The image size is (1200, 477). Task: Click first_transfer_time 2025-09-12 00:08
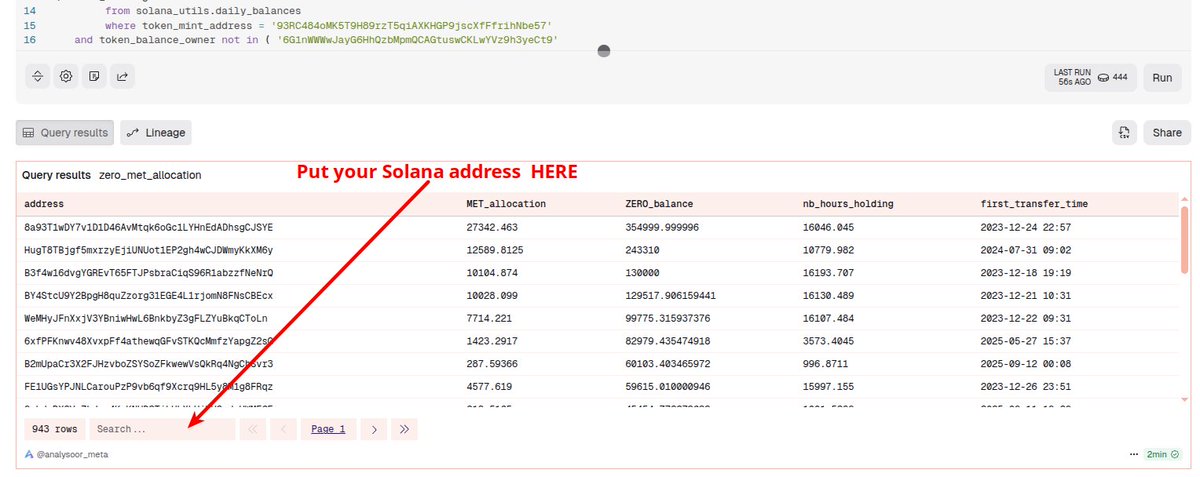[1028, 364]
